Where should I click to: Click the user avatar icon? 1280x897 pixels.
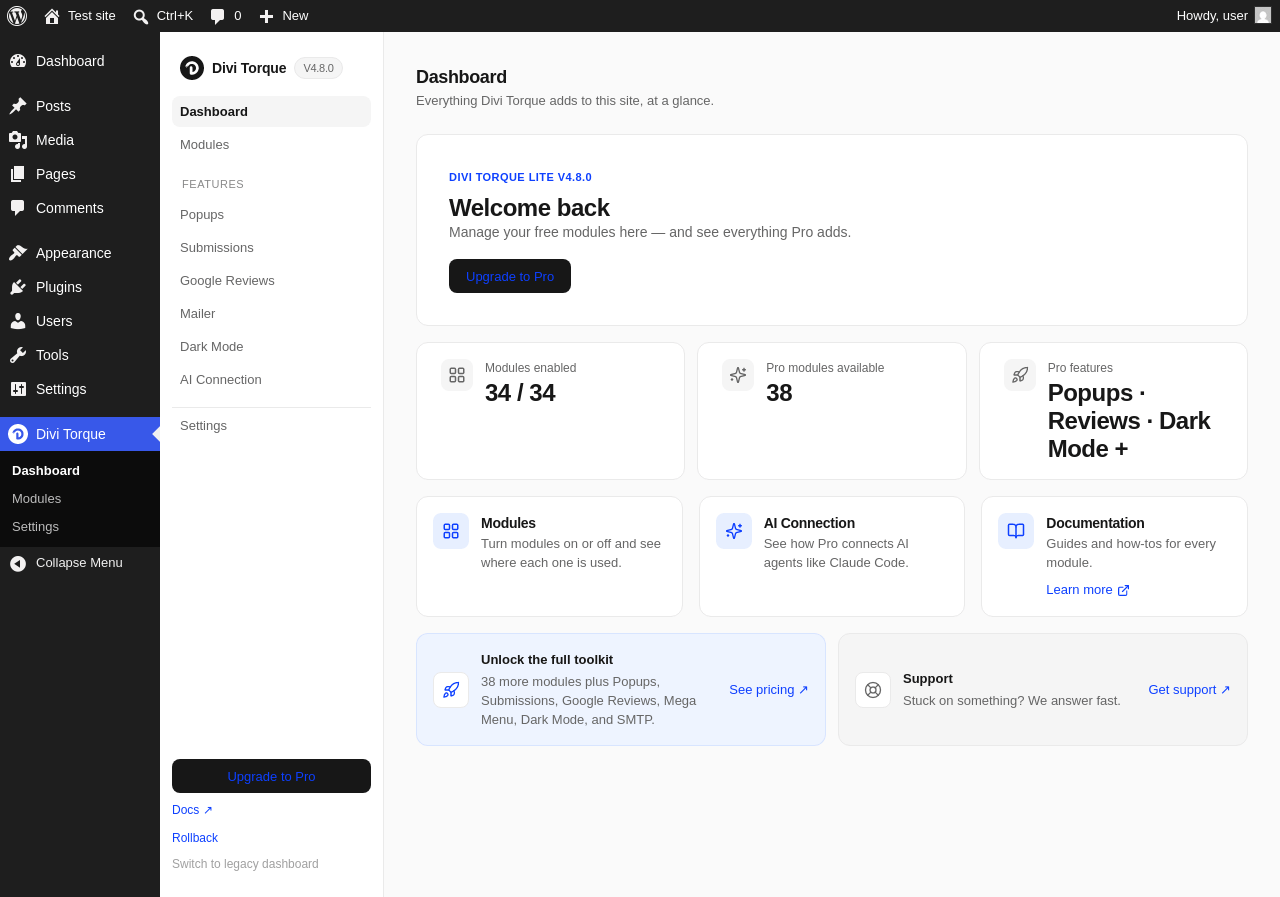tap(1263, 15)
